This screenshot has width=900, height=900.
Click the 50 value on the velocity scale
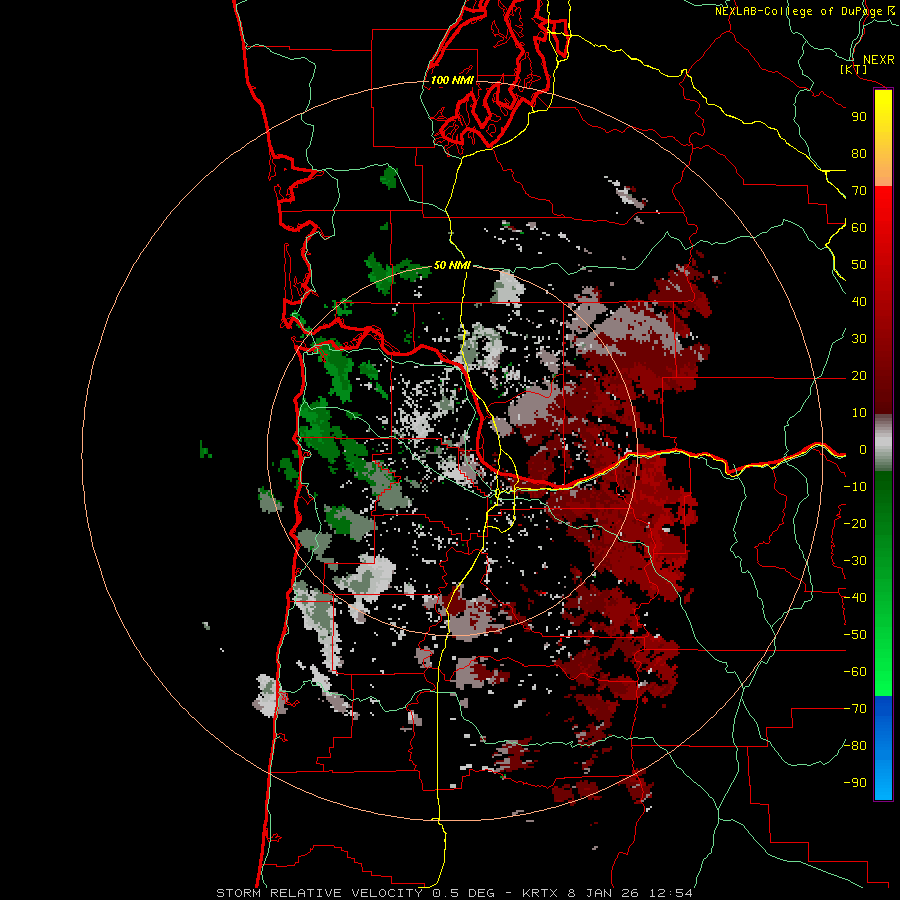point(859,265)
